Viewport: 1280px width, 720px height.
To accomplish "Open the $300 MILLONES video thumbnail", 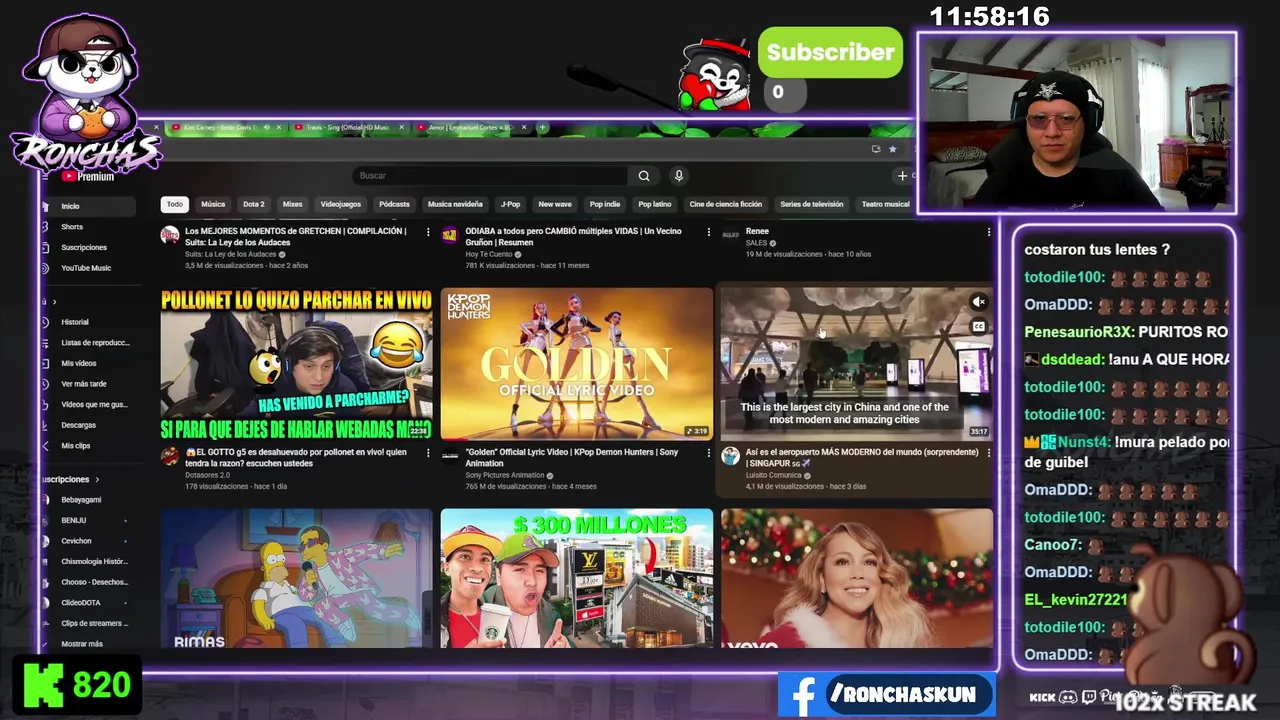I will click(x=577, y=578).
